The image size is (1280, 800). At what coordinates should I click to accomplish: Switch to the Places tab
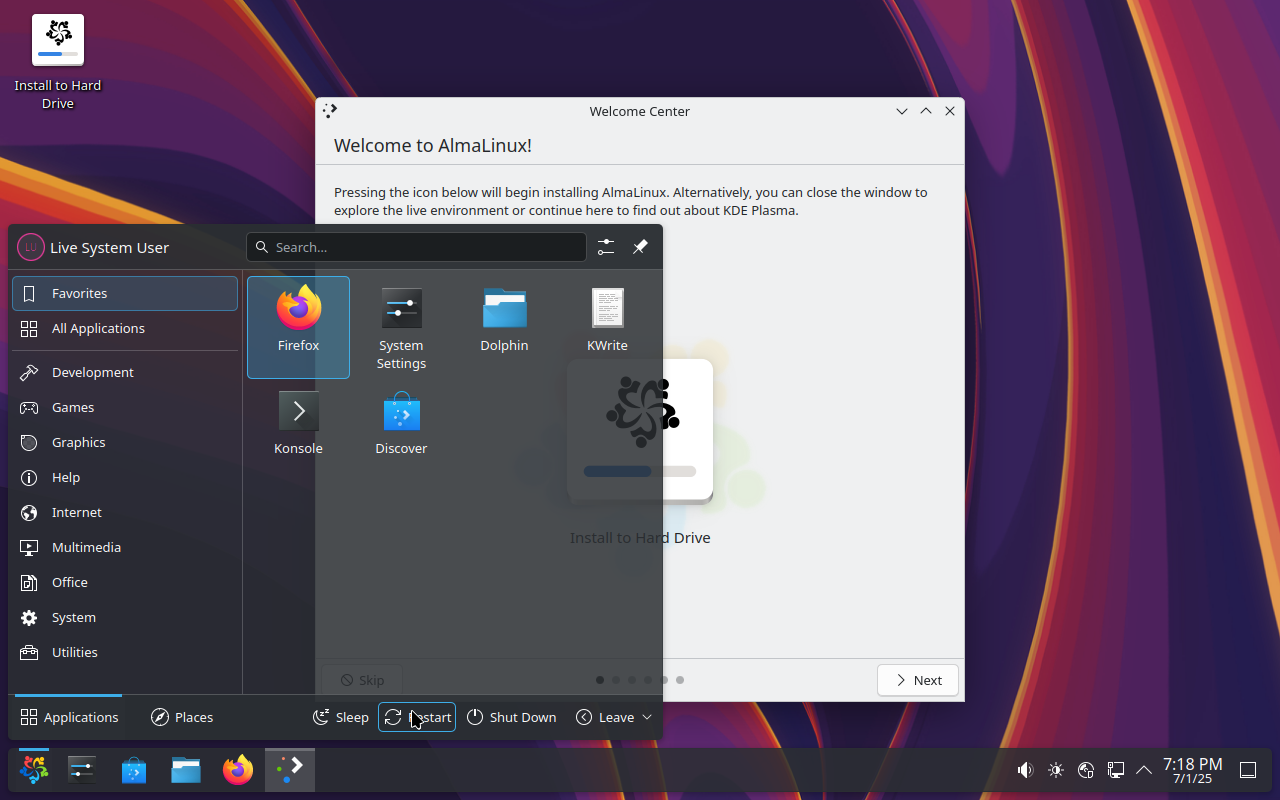pyautogui.click(x=182, y=717)
